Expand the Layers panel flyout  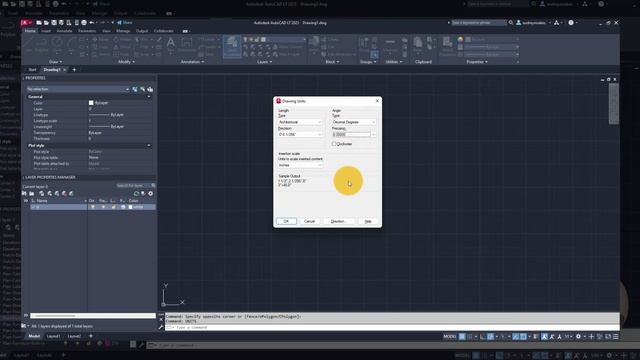(264, 62)
